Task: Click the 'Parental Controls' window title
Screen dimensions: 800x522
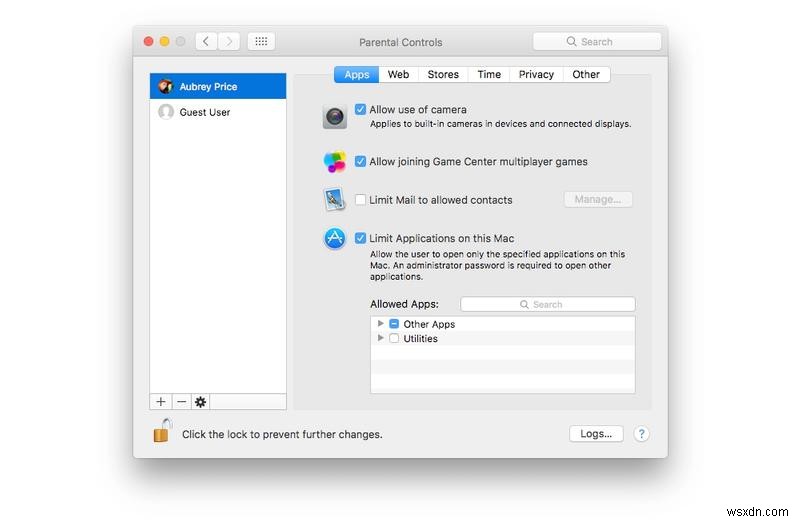Action: 401,42
